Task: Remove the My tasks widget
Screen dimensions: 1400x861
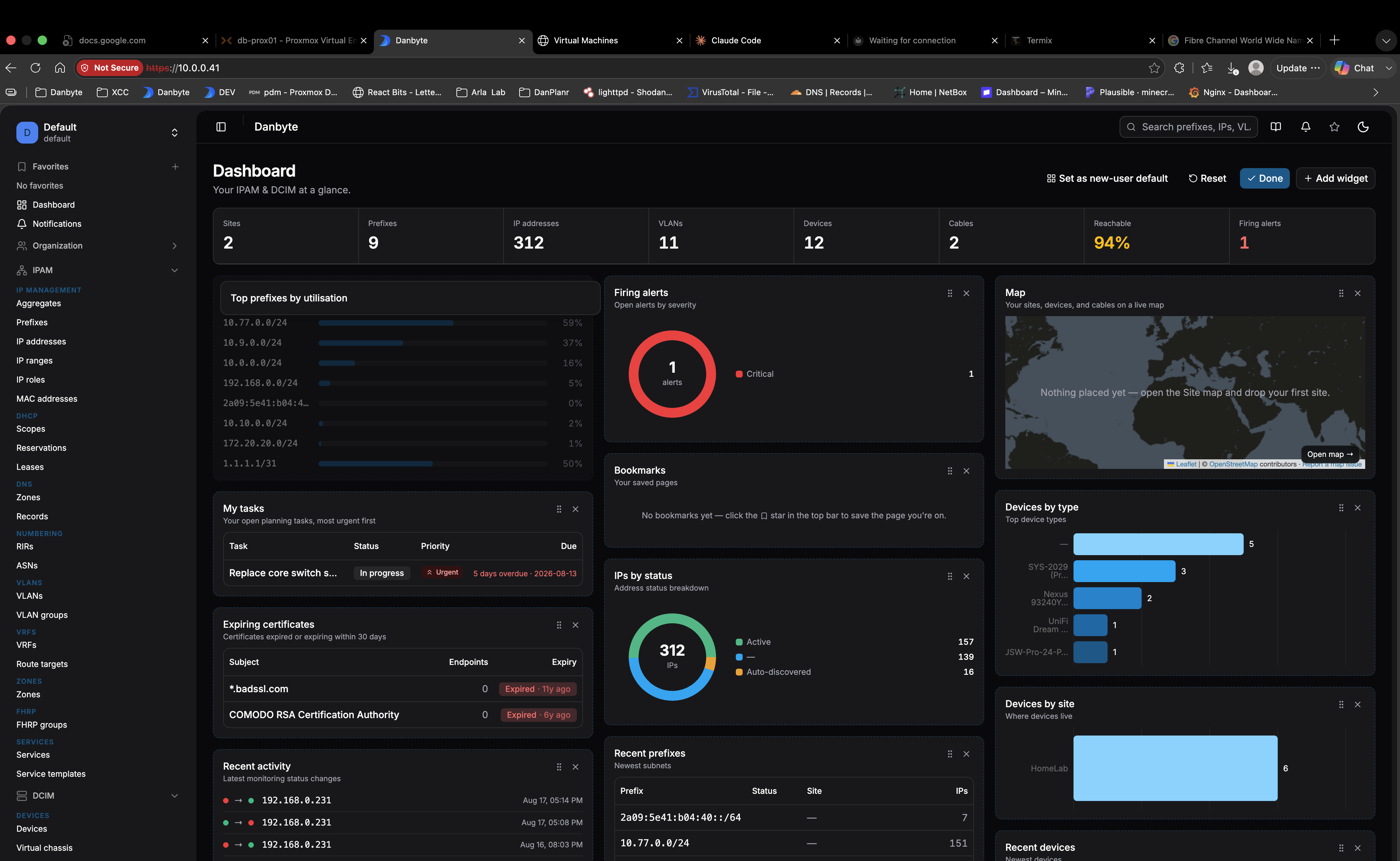Action: click(575, 509)
